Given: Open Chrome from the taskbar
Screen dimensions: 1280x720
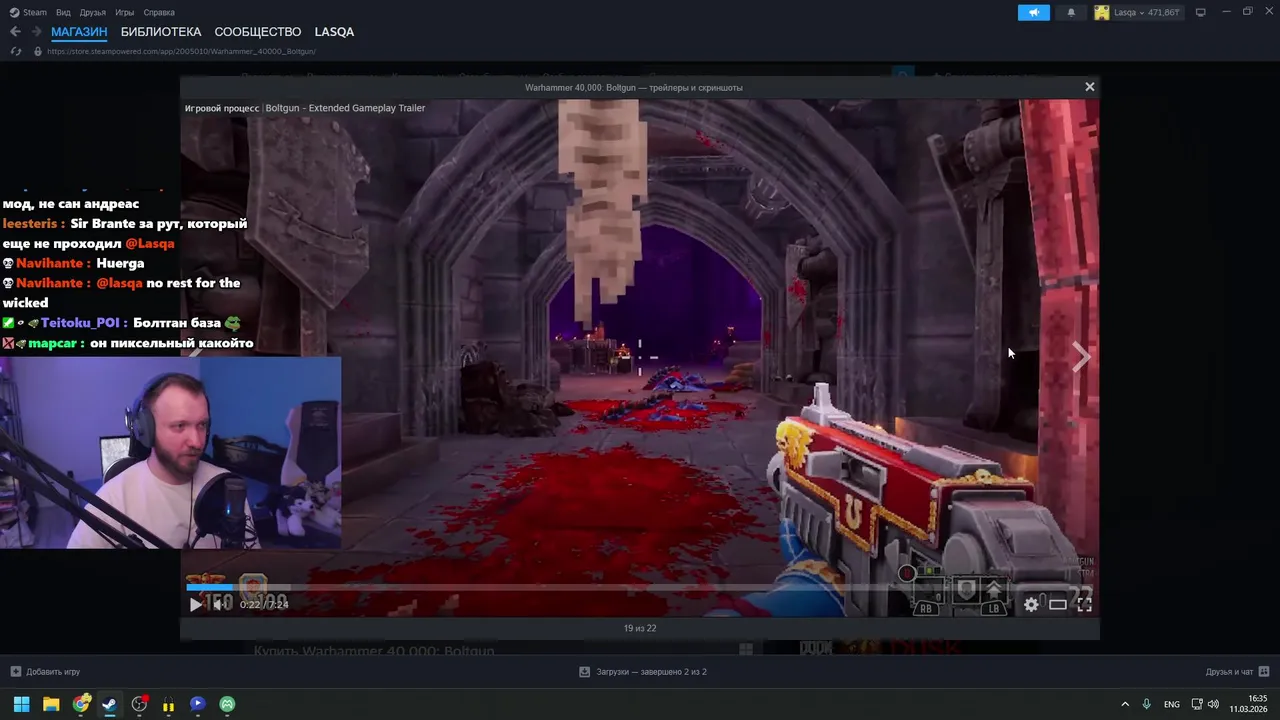Looking at the screenshot, I should tap(81, 704).
